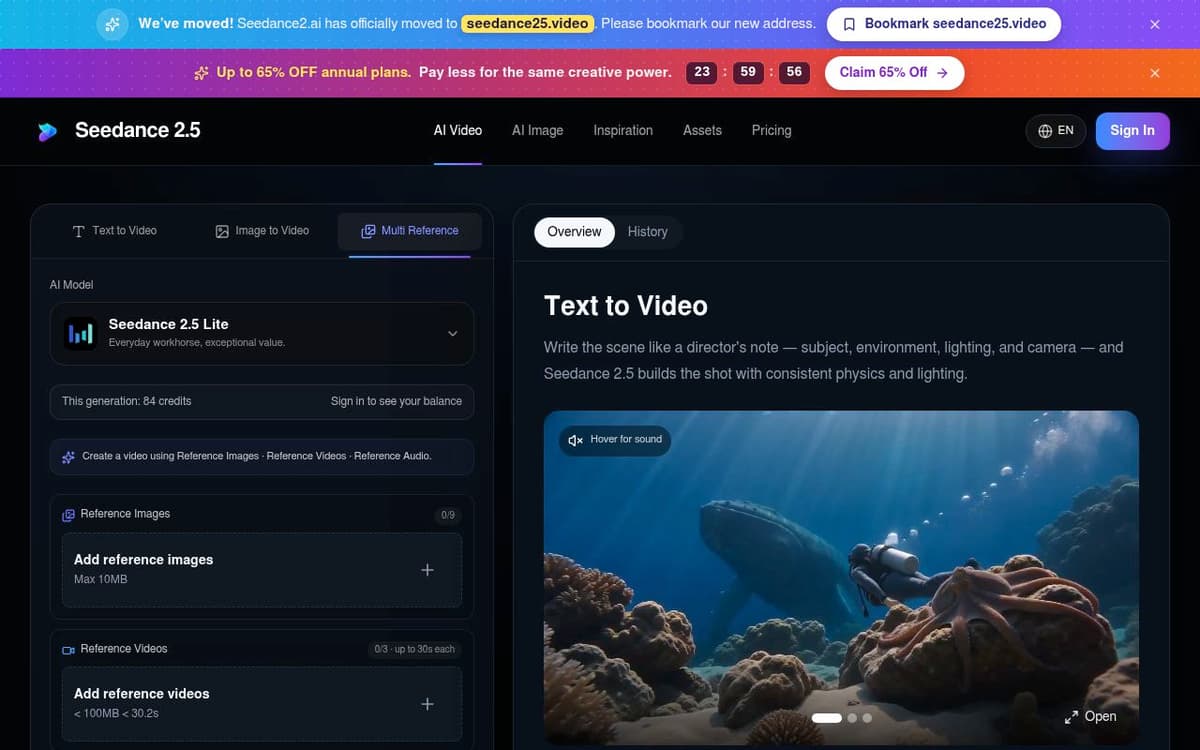Click the Seedance 2.5 logo icon
Image resolution: width=1200 pixels, height=750 pixels.
click(x=47, y=131)
